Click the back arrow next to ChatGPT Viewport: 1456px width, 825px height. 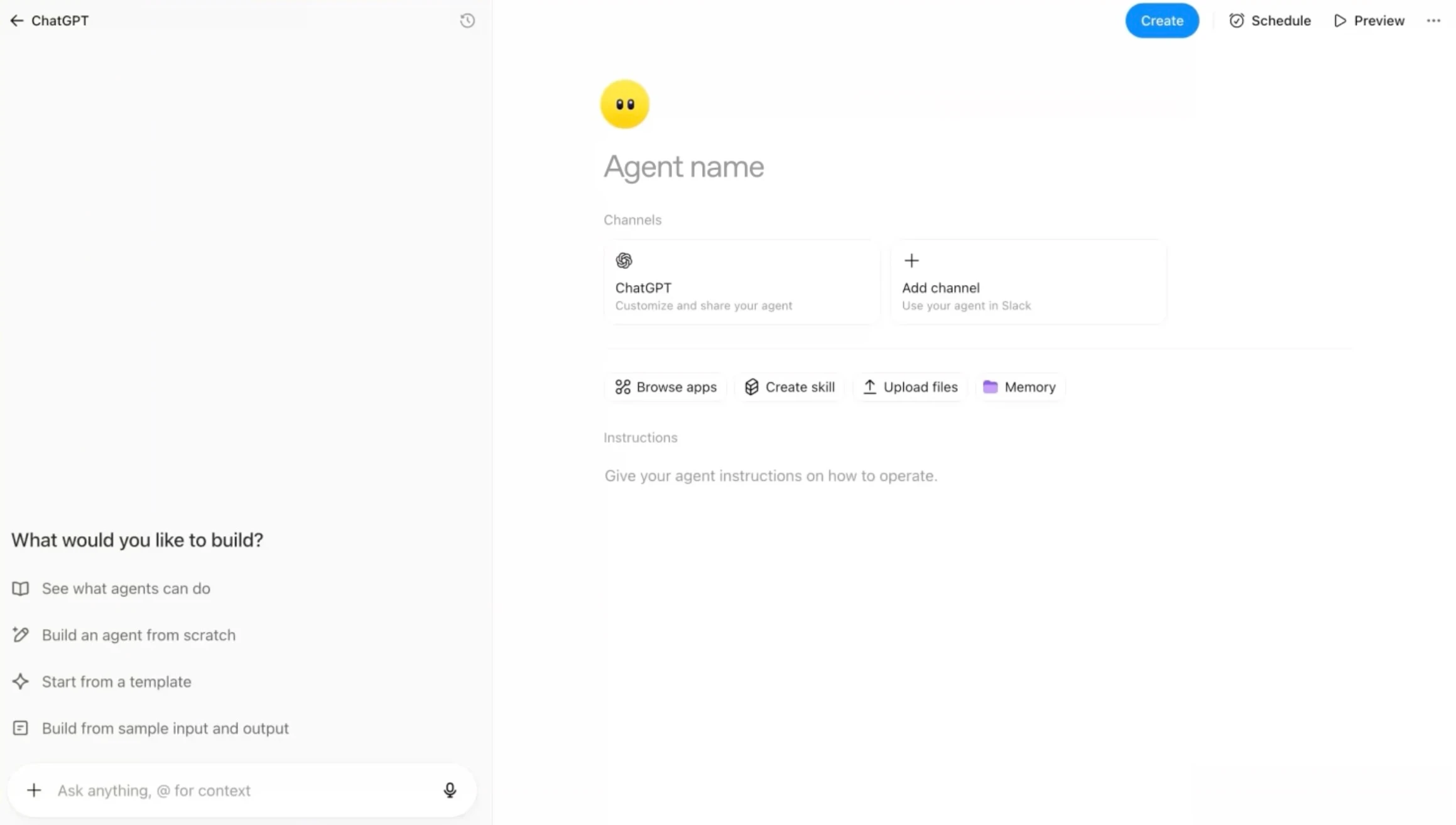pos(16,20)
